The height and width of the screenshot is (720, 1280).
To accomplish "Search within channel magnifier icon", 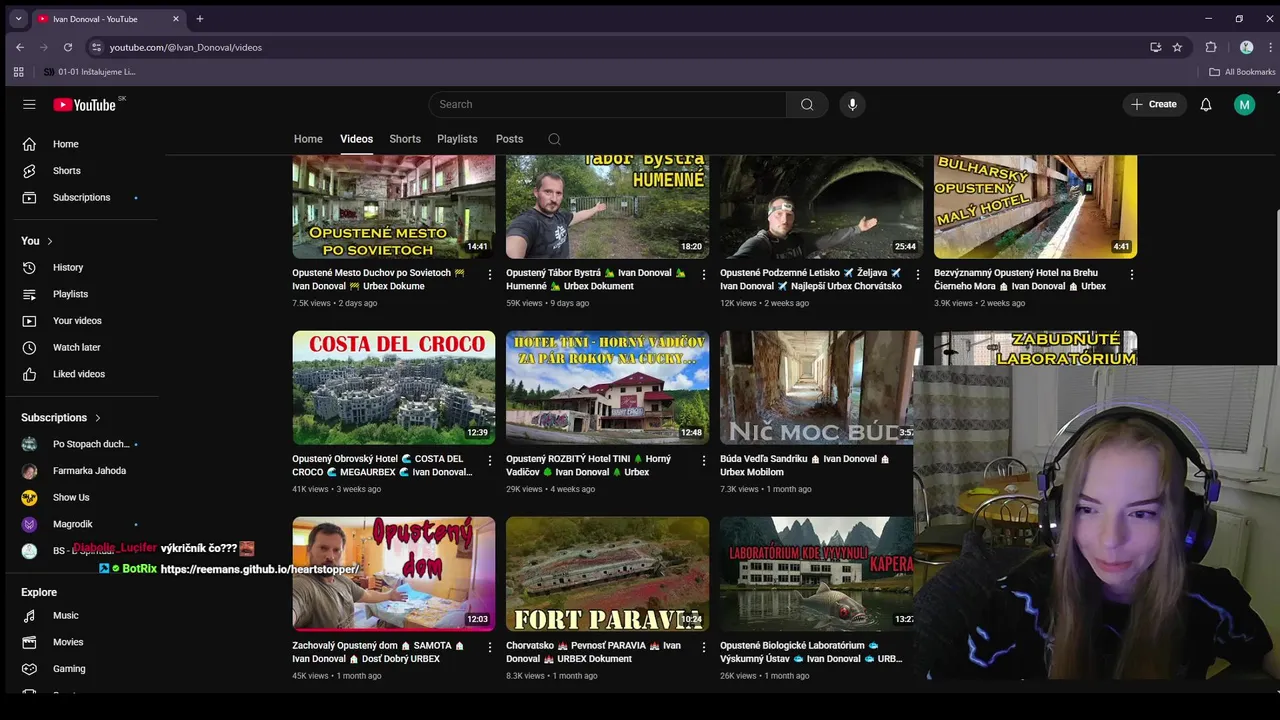I will (x=554, y=139).
